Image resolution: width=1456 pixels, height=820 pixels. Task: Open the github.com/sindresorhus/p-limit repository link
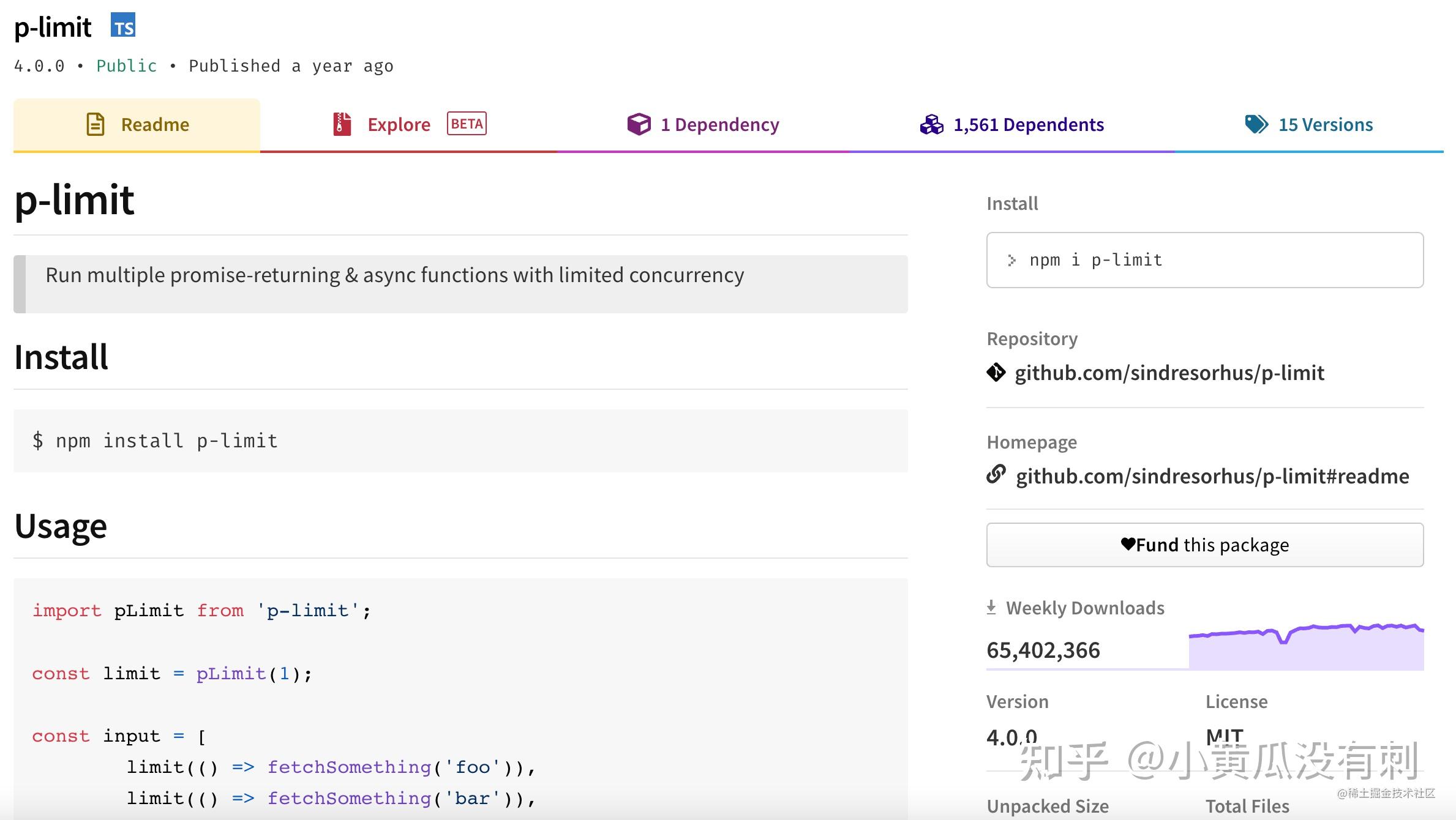1169,373
